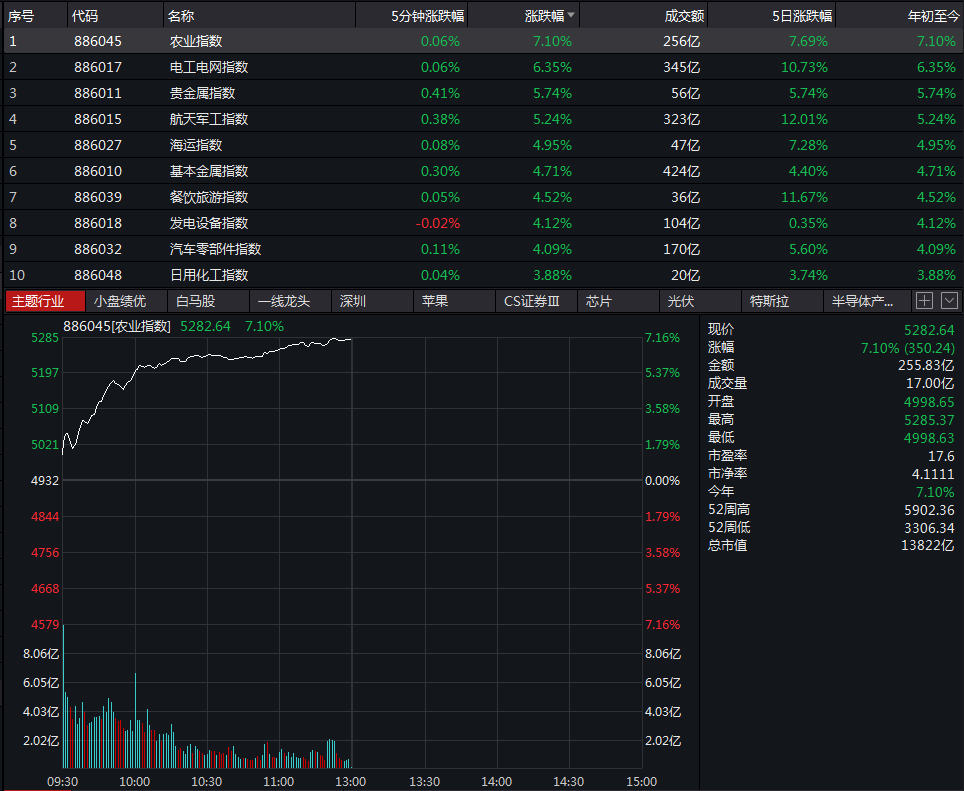Click the 4932 baseline price label
Screen dimensions: 964x791
[45, 481]
